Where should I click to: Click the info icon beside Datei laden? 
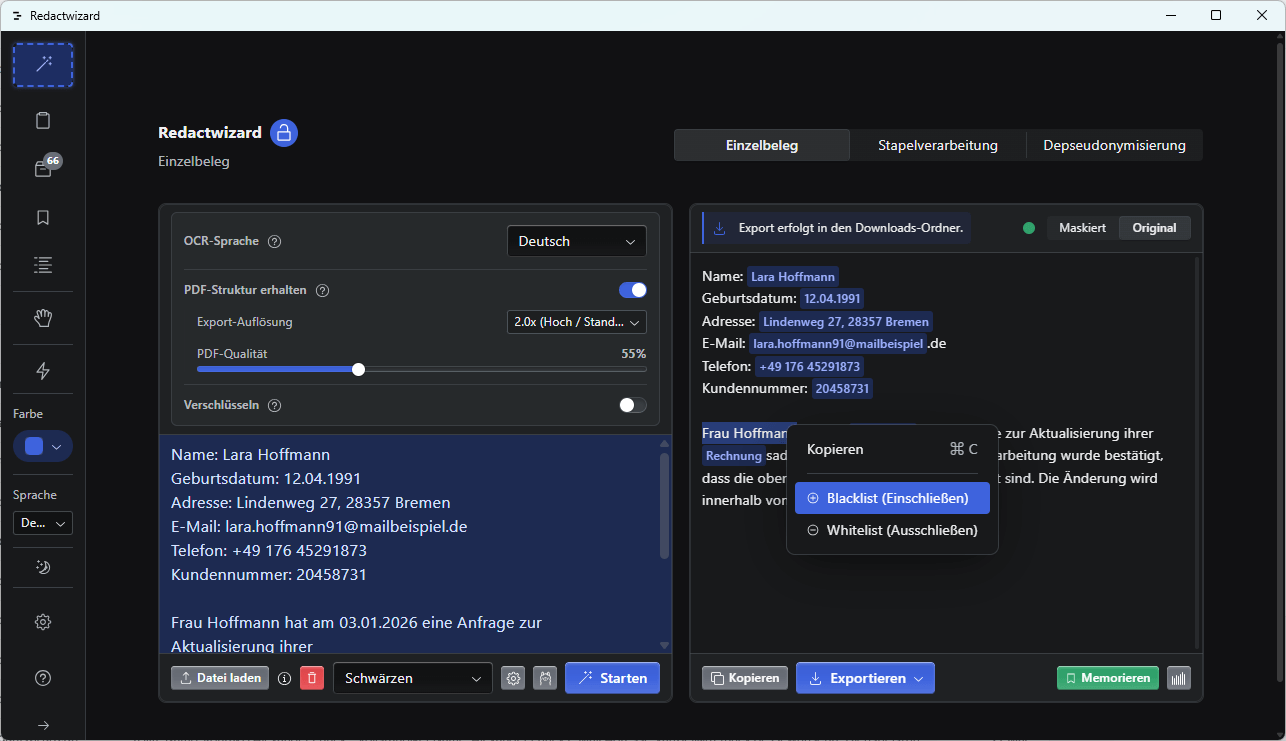pyautogui.click(x=284, y=678)
